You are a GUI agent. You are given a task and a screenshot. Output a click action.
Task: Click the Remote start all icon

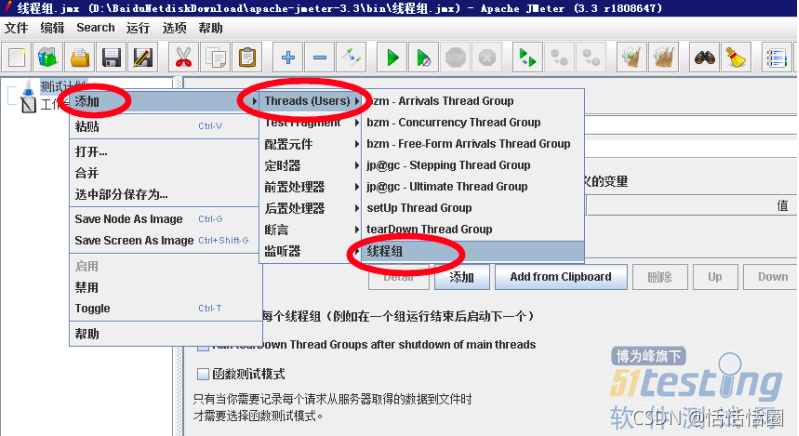coord(527,58)
